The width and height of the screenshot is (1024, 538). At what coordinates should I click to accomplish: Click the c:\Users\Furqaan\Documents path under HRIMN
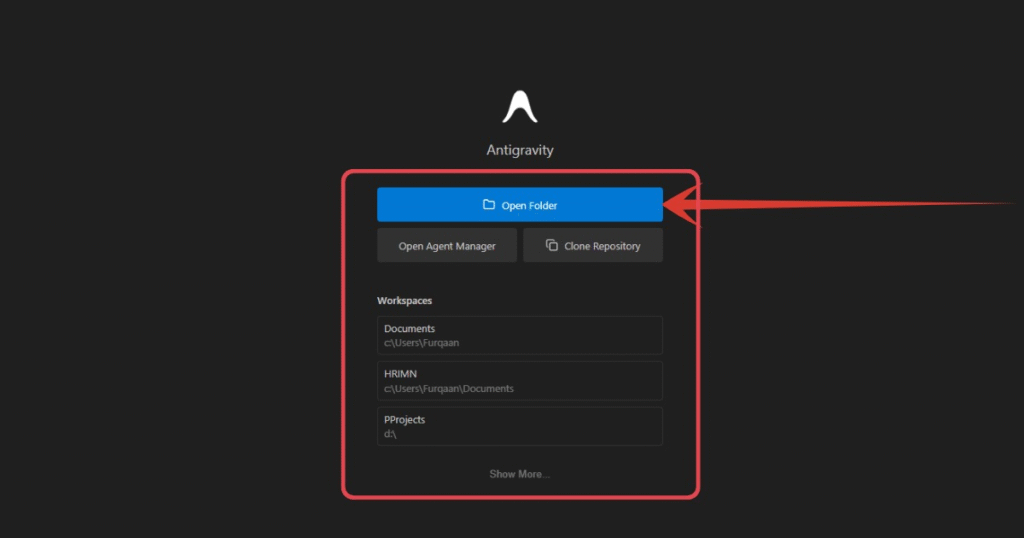tap(448, 389)
